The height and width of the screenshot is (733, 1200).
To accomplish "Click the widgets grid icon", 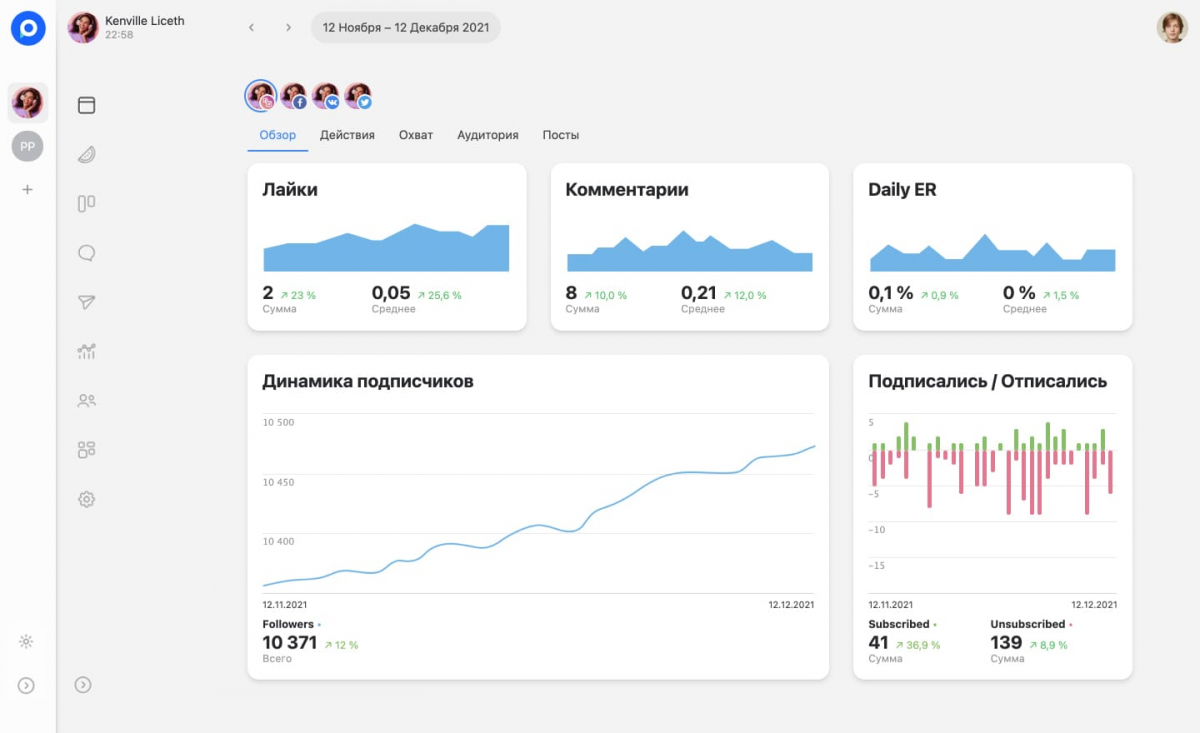I will pyautogui.click(x=86, y=450).
